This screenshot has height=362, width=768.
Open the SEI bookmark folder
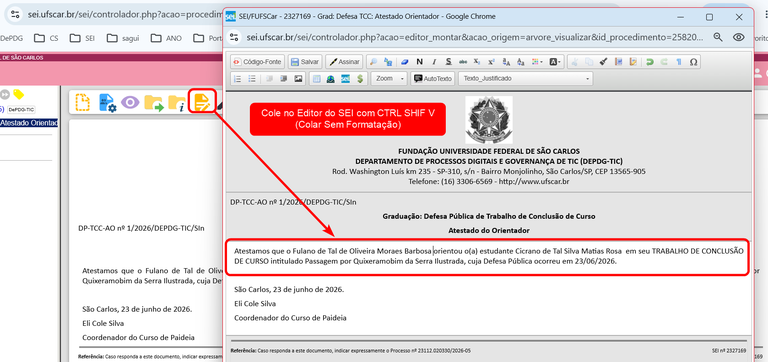(x=82, y=38)
